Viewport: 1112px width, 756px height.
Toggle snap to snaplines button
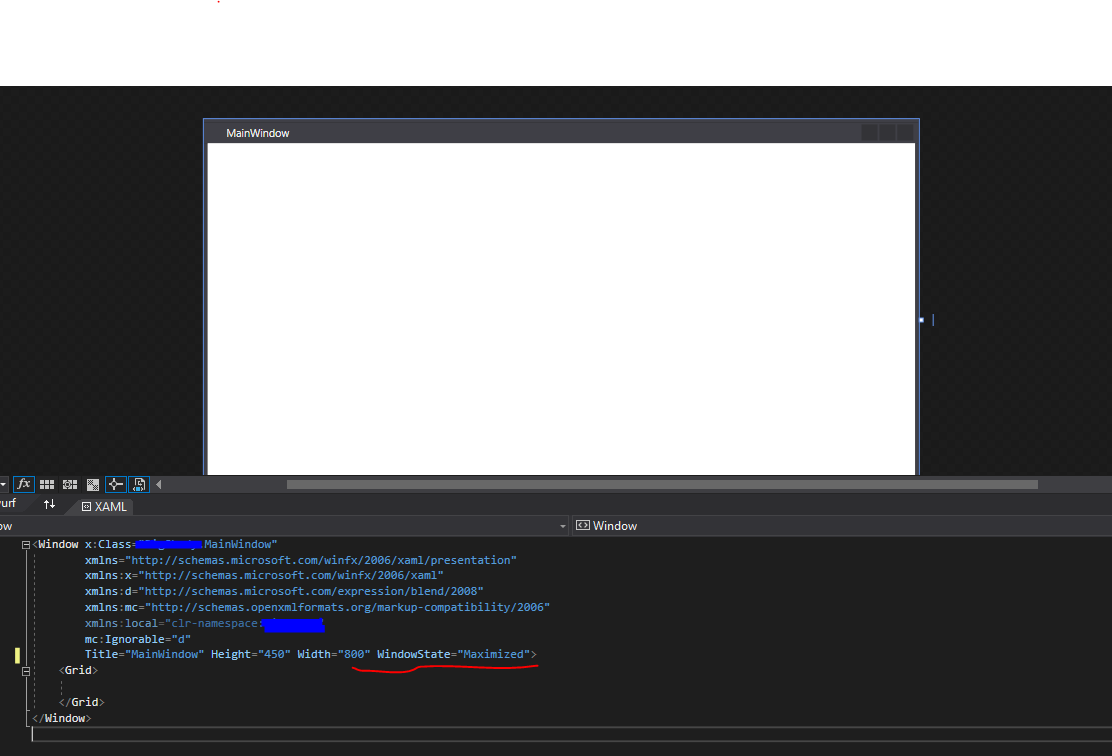[116, 484]
